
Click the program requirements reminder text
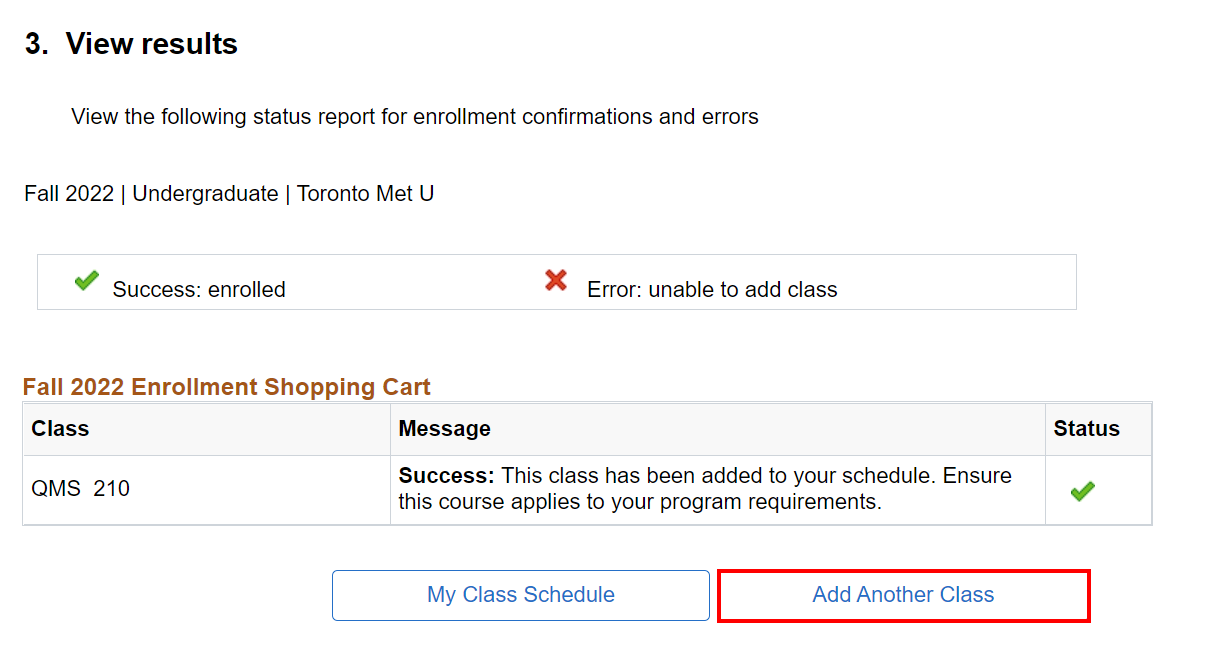[x=640, y=502]
